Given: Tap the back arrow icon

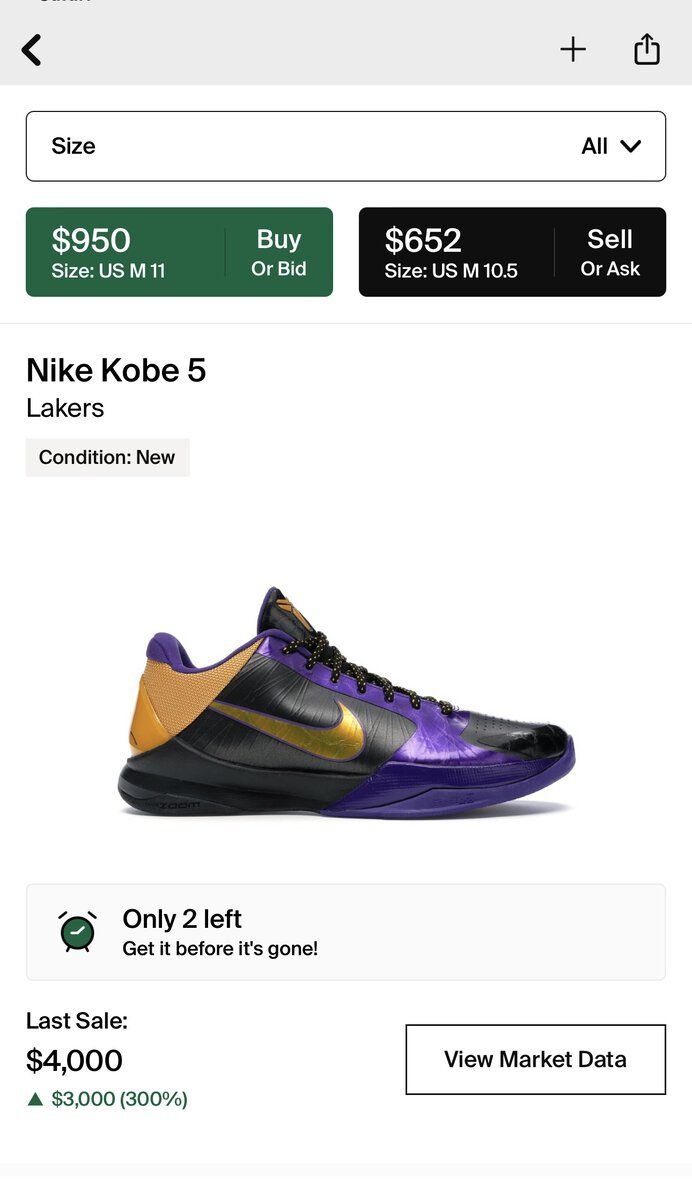Looking at the screenshot, I should pos(32,49).
